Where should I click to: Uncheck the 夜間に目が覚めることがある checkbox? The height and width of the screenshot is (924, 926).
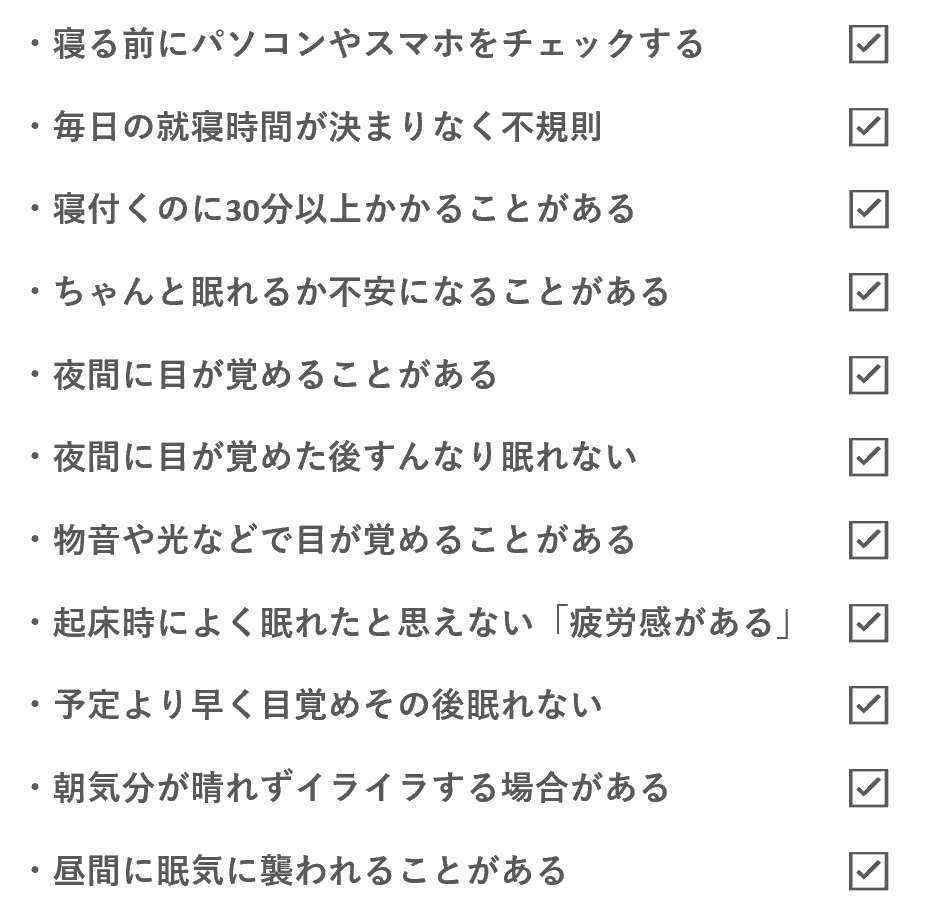[x=868, y=375]
